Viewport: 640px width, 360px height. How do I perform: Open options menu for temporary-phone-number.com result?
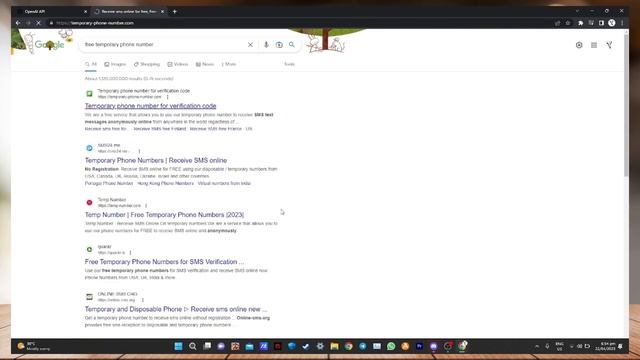click(x=167, y=97)
